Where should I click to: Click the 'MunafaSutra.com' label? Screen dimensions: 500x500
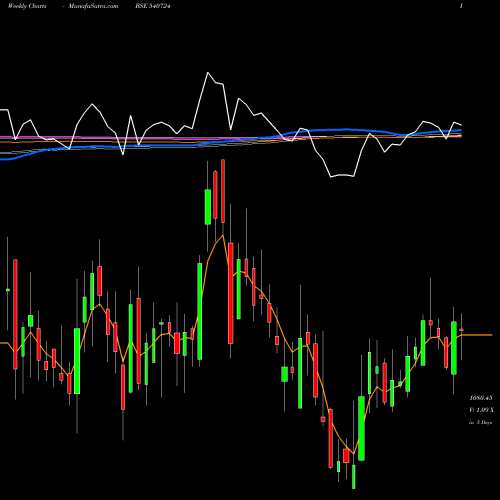click(x=93, y=6)
